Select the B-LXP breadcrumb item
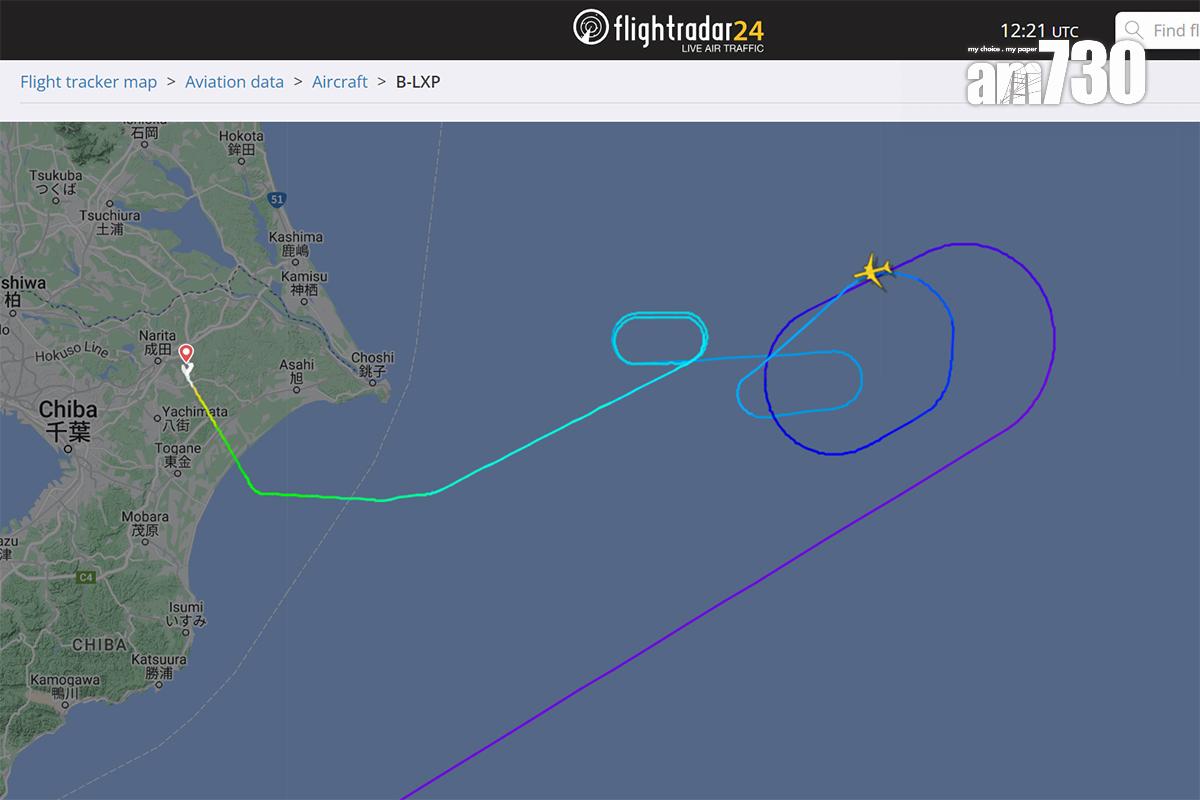This screenshot has height=800, width=1200. [418, 82]
